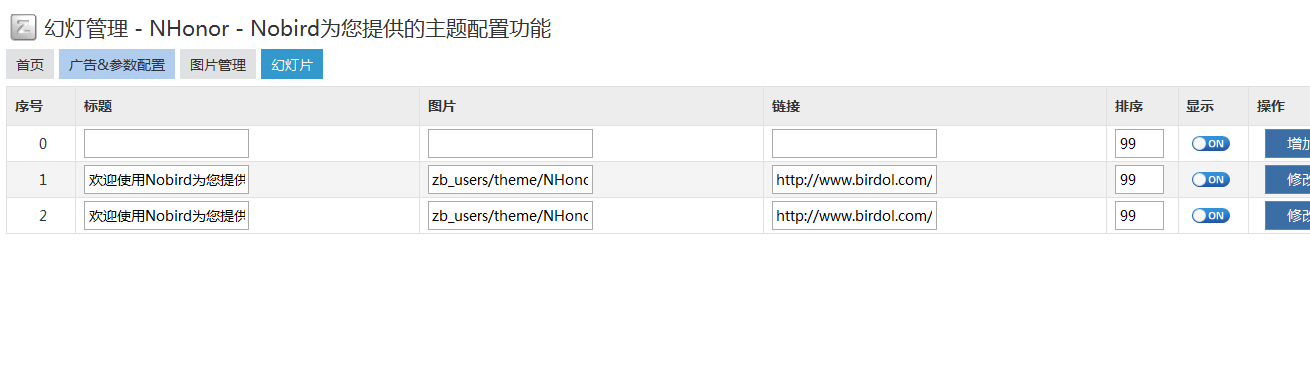This screenshot has width=1310, height=378.
Task: Click the 排序 value field in row 2
Action: (x=1140, y=216)
